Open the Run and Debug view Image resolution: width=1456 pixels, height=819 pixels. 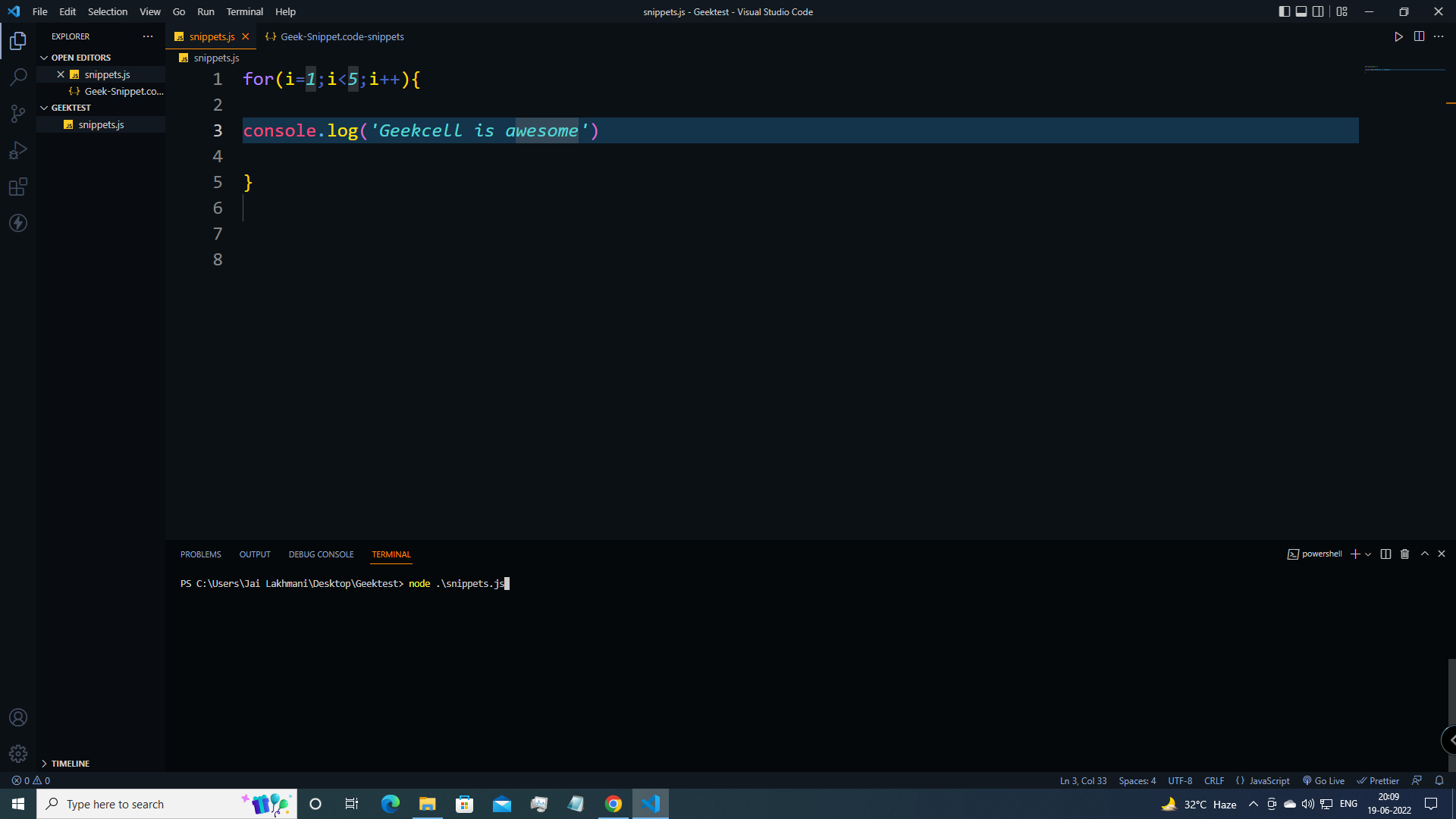click(18, 150)
